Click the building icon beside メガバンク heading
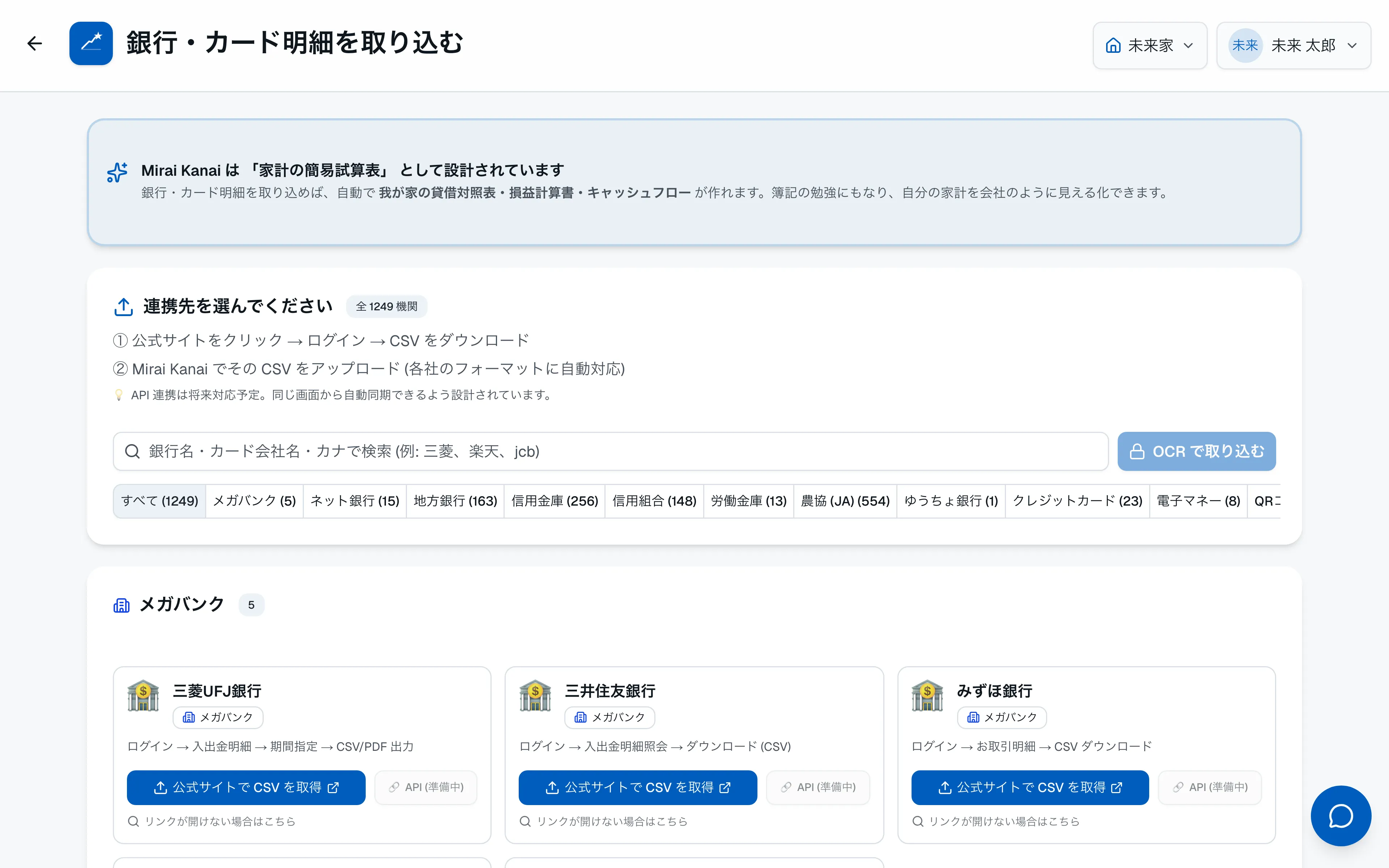 pos(122,605)
